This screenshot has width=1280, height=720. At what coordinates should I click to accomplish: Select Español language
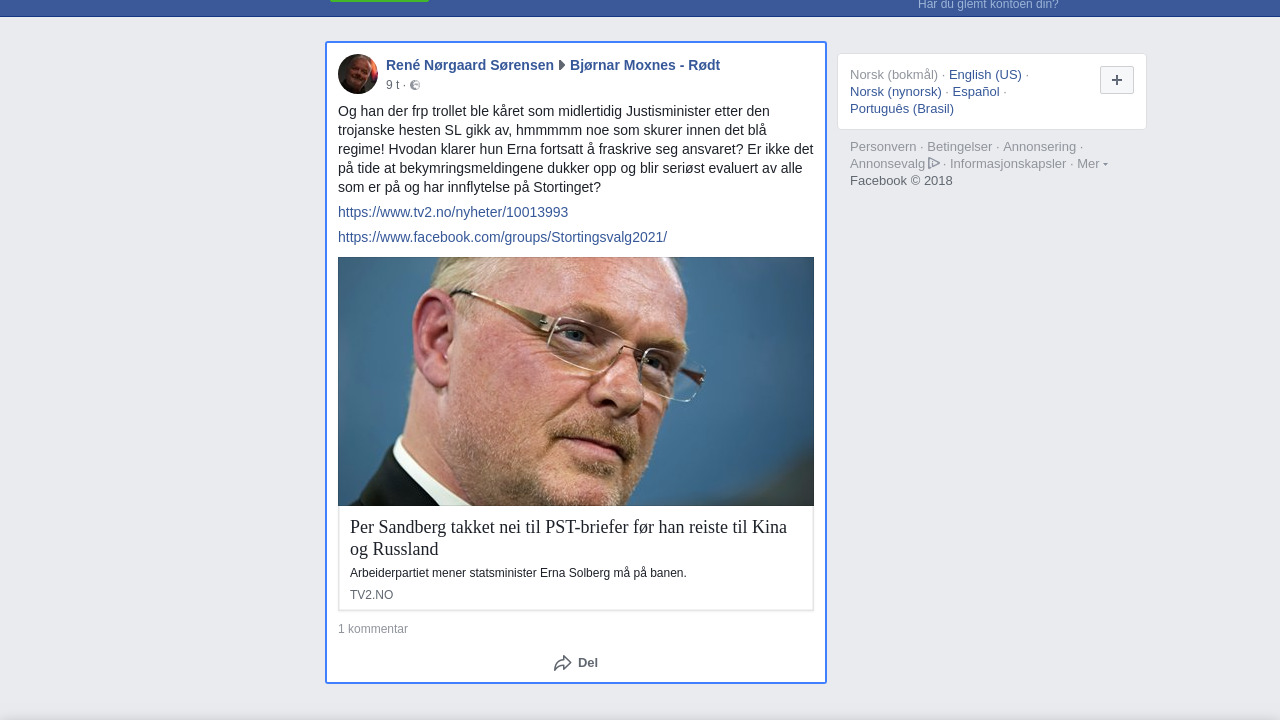[x=976, y=92]
